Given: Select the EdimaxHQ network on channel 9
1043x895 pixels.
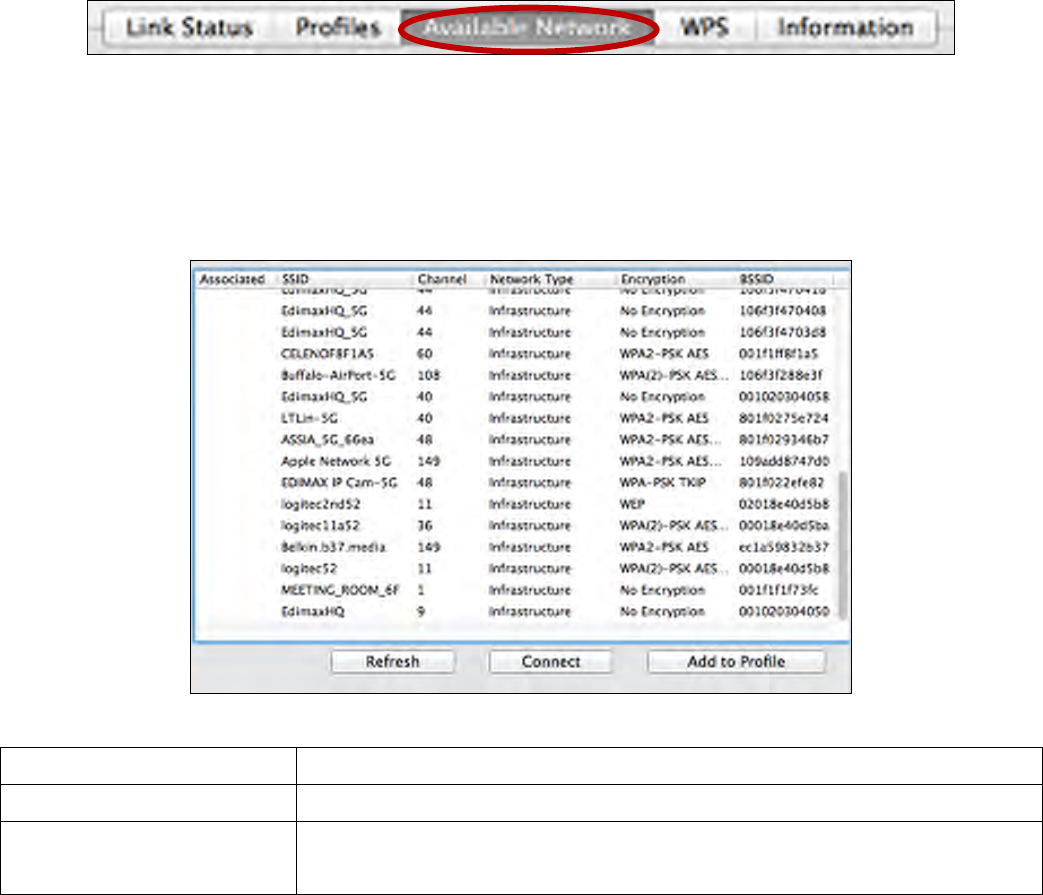Looking at the screenshot, I should pos(516,611).
